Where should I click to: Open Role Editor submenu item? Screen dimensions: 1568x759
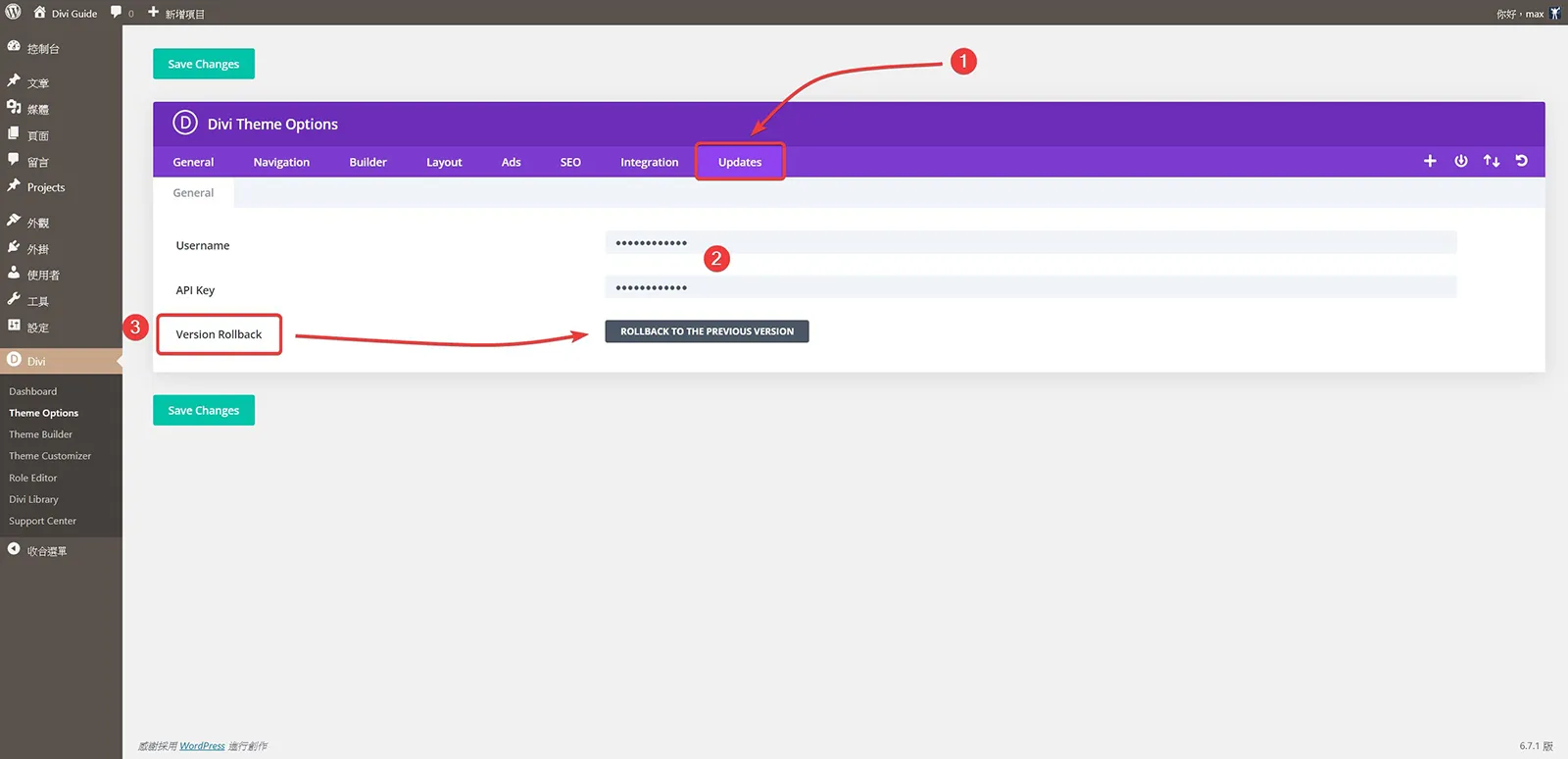[x=33, y=478]
